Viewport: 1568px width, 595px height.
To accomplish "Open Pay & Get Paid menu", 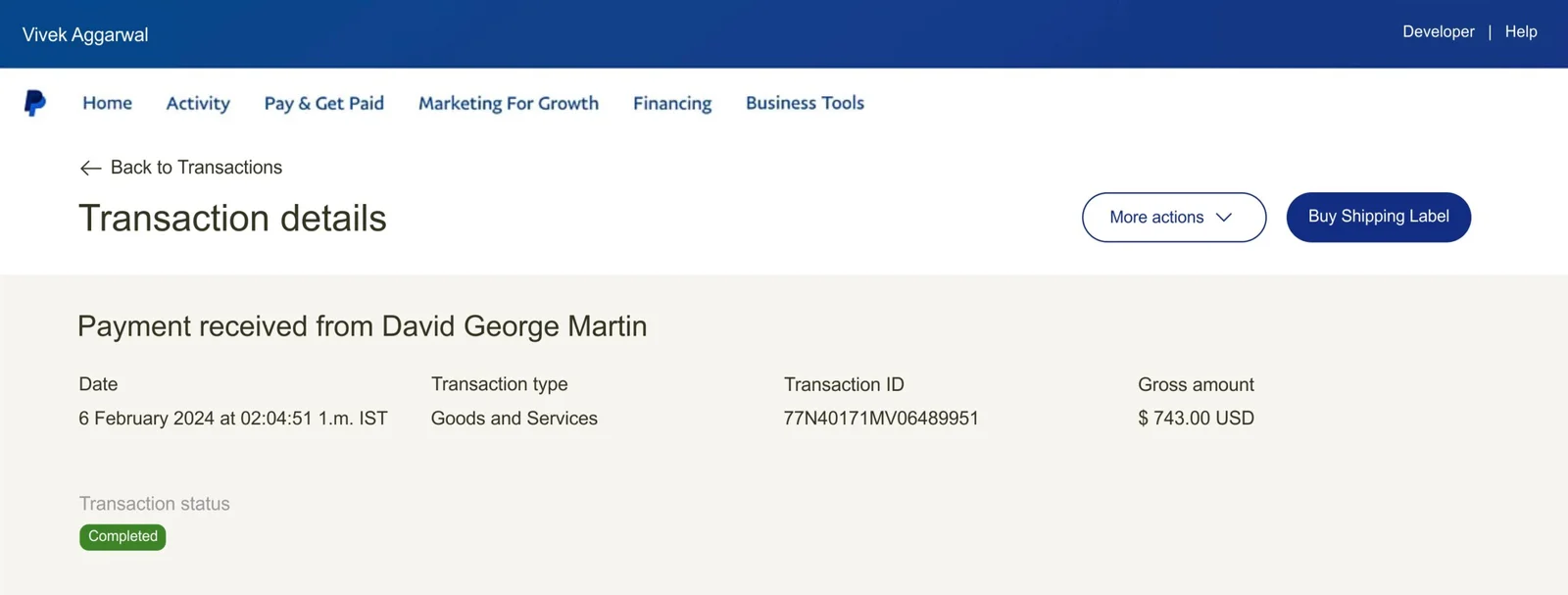I will 323,103.
